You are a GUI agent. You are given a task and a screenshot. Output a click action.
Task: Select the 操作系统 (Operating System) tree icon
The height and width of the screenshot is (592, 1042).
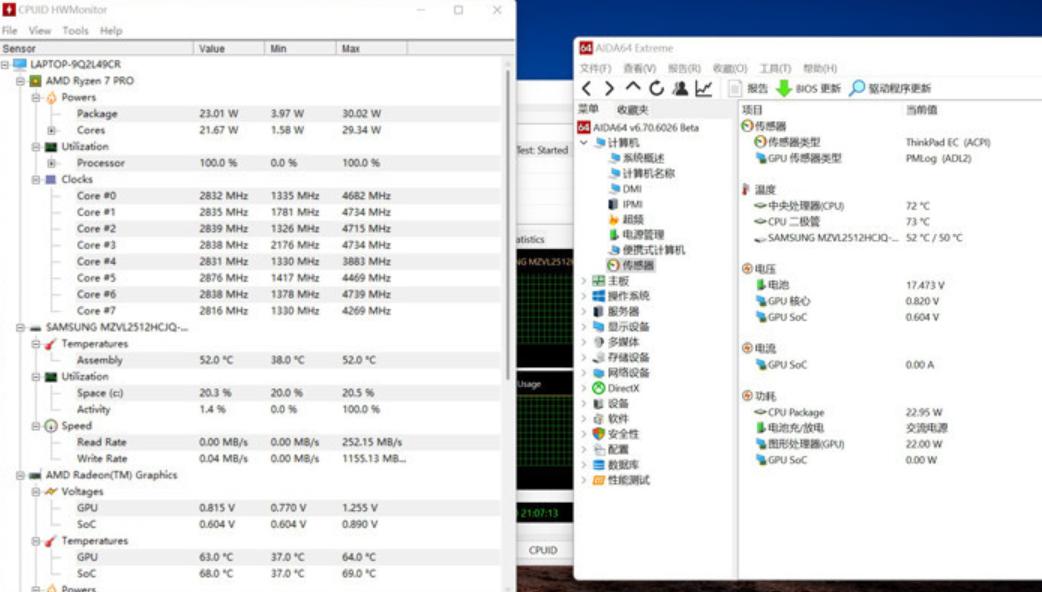coord(600,294)
